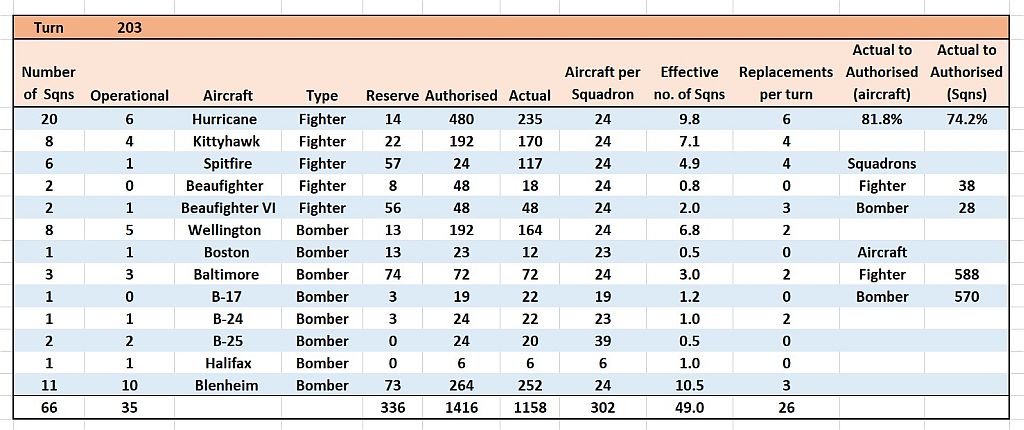Select the 74.2% squadrons percentage cell

click(966, 119)
